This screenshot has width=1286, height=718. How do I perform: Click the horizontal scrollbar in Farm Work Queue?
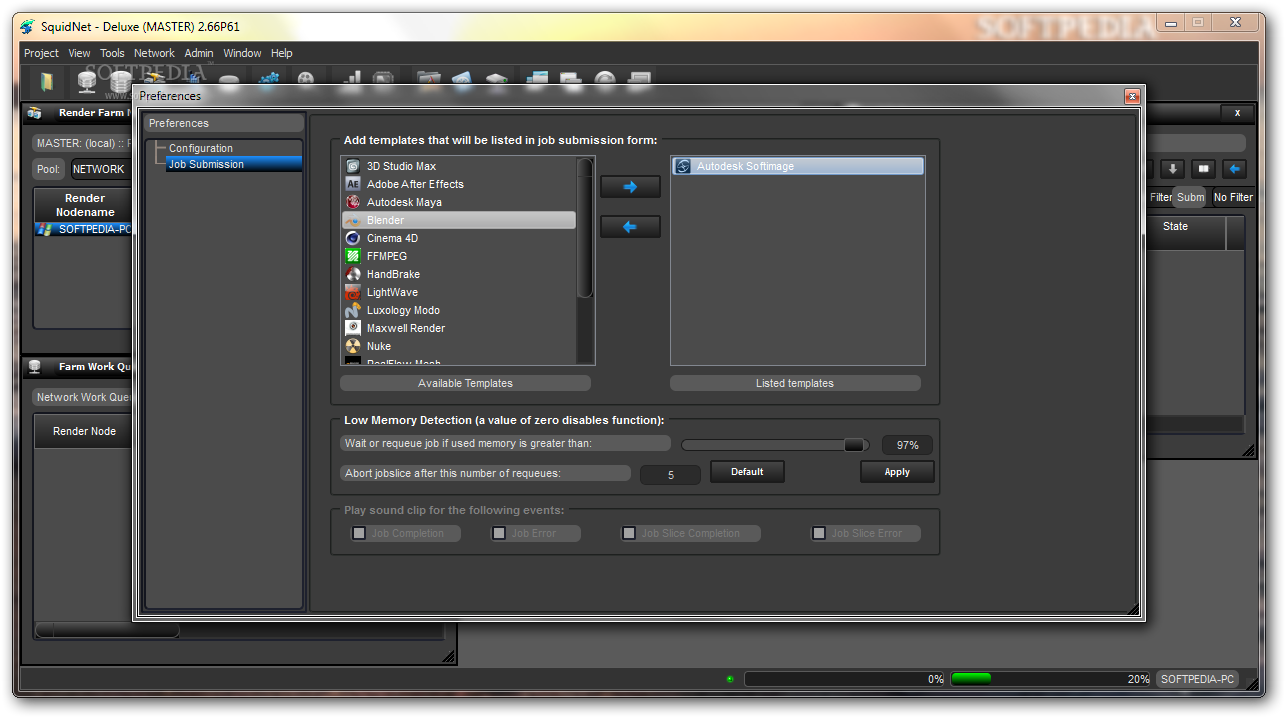(106, 631)
